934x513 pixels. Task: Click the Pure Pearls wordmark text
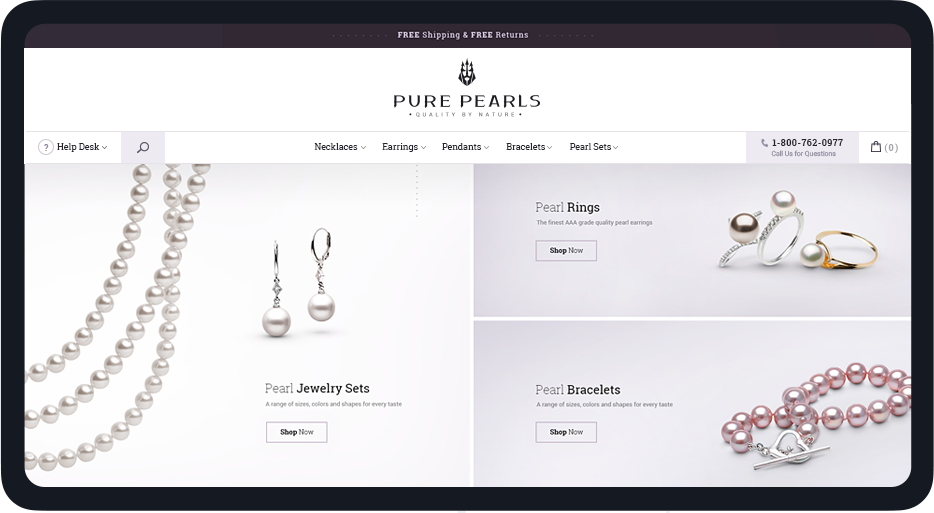tap(467, 101)
